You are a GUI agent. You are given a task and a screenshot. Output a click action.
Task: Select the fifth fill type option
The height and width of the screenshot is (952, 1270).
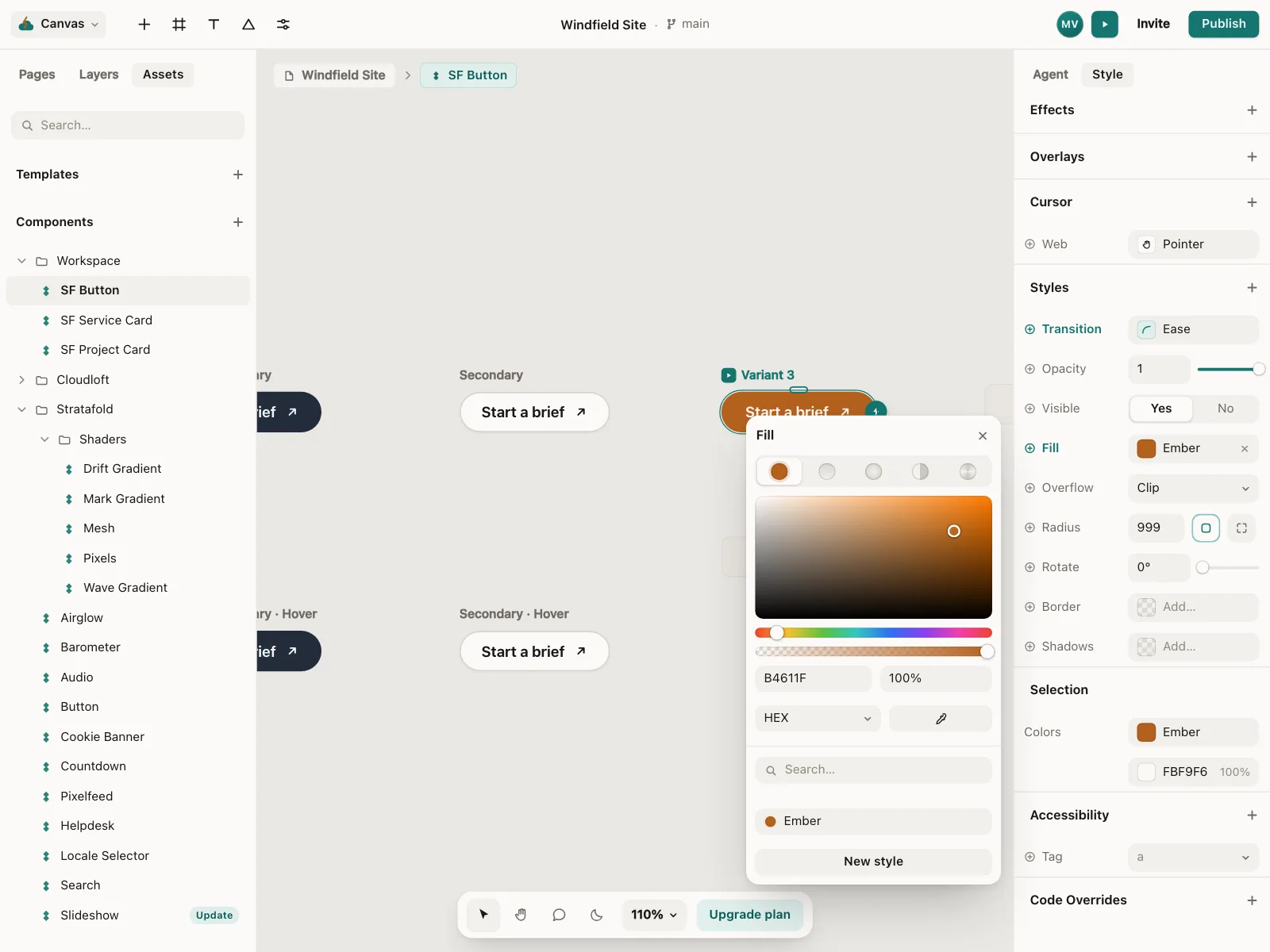[x=968, y=472]
